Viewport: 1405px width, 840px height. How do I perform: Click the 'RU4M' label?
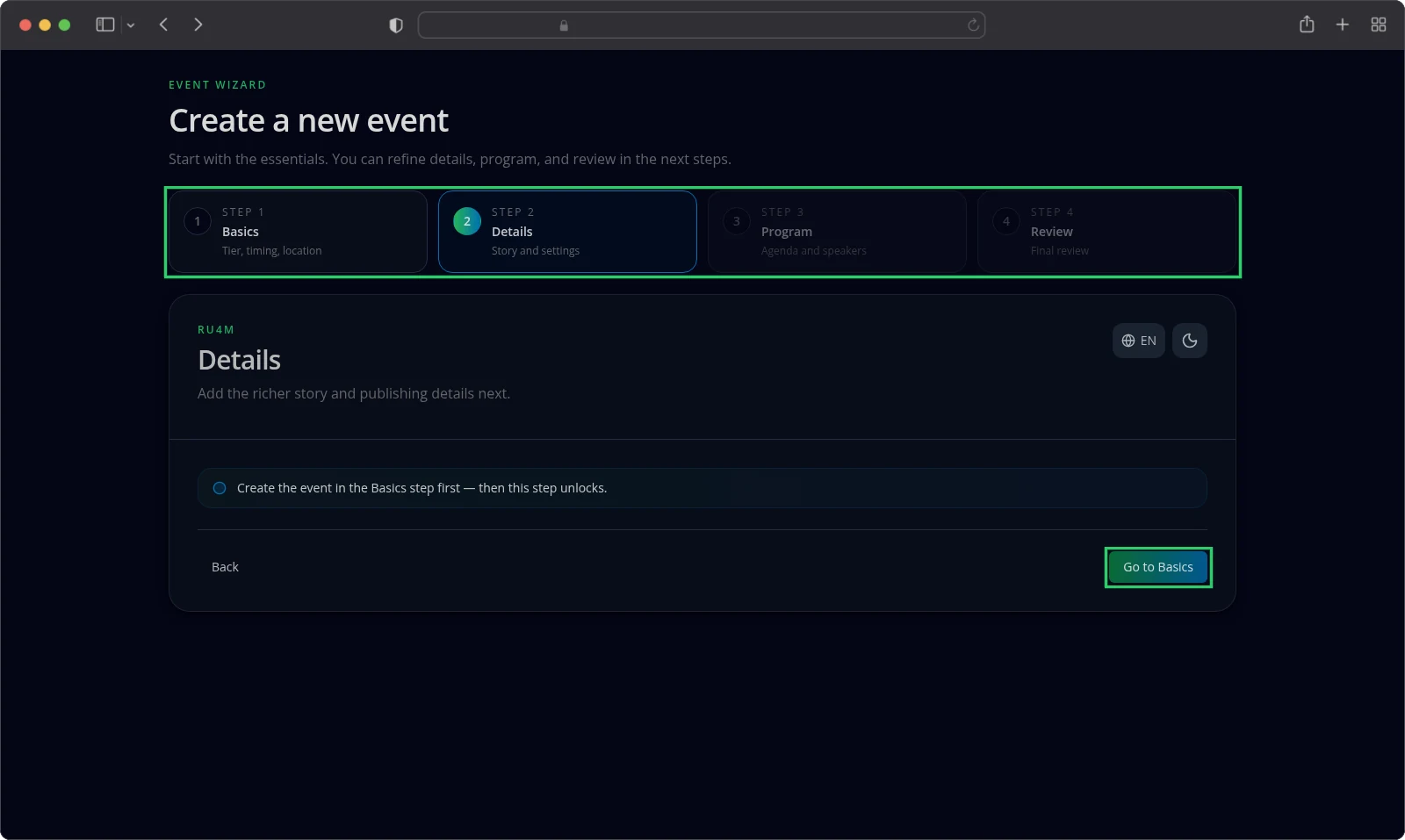216,330
